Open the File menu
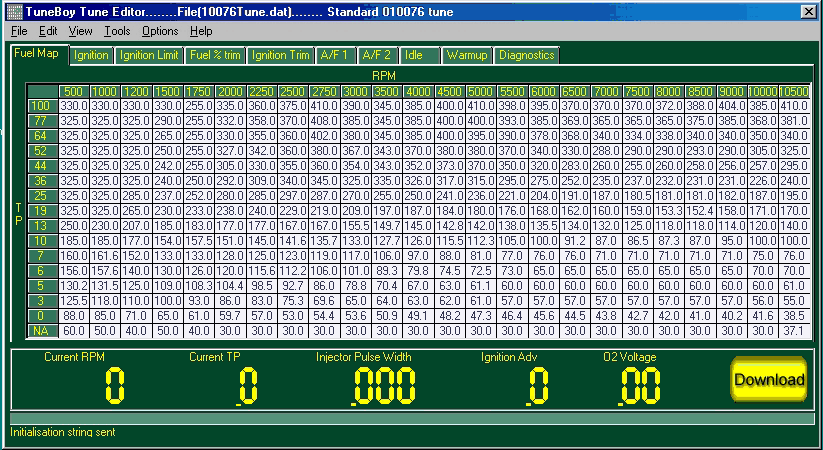The height and width of the screenshot is (450, 823). click(x=19, y=31)
